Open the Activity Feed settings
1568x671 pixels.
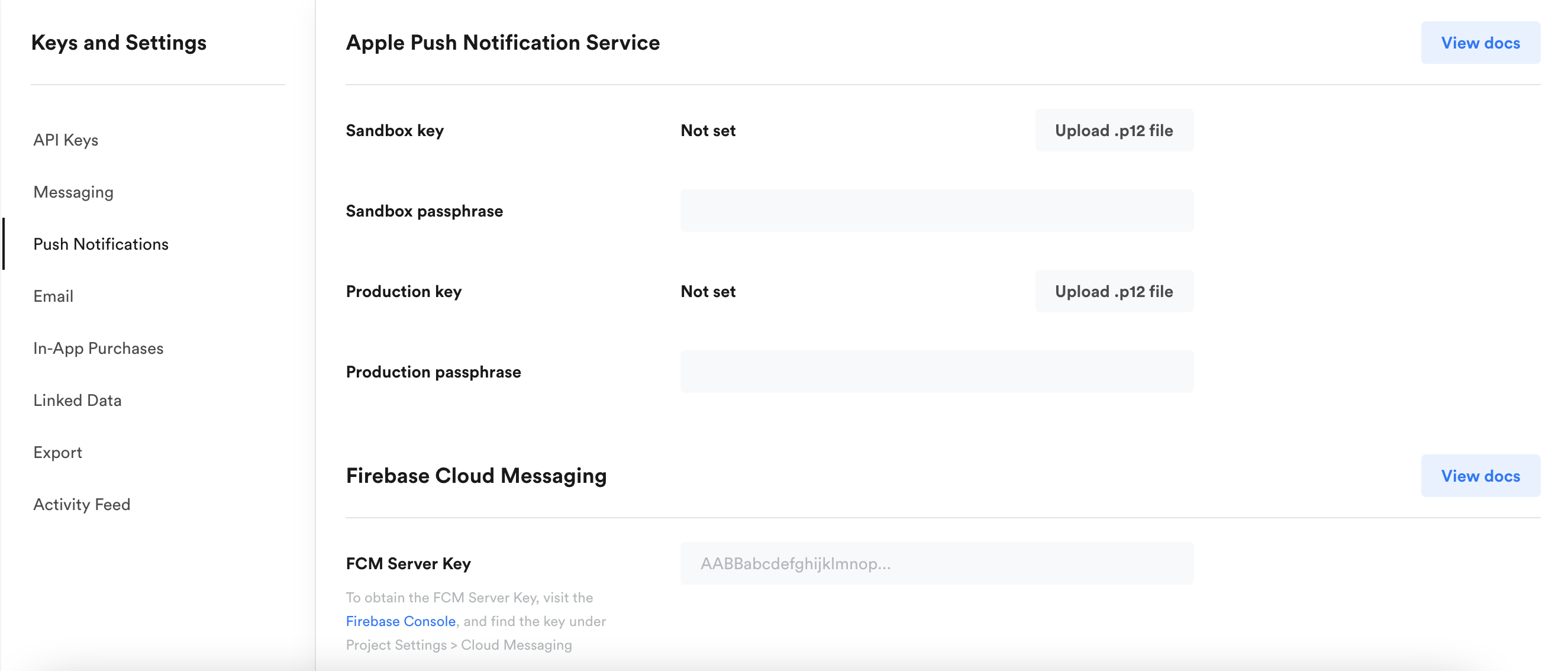tap(82, 505)
